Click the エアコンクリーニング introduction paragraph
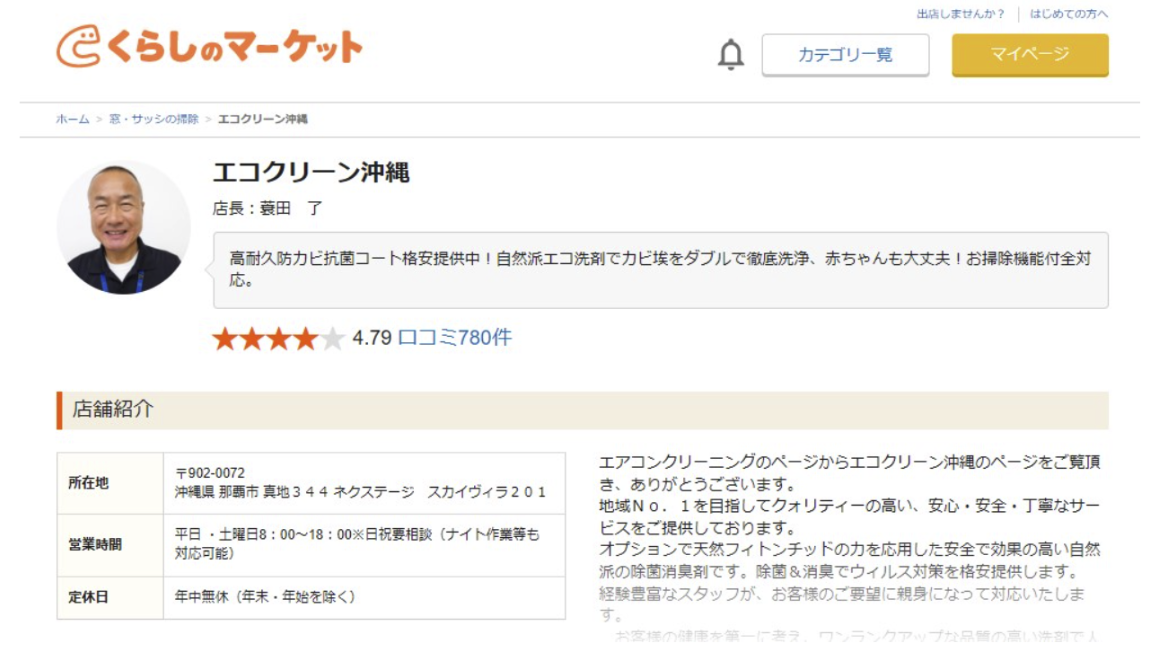The image size is (1159, 649). [850, 473]
